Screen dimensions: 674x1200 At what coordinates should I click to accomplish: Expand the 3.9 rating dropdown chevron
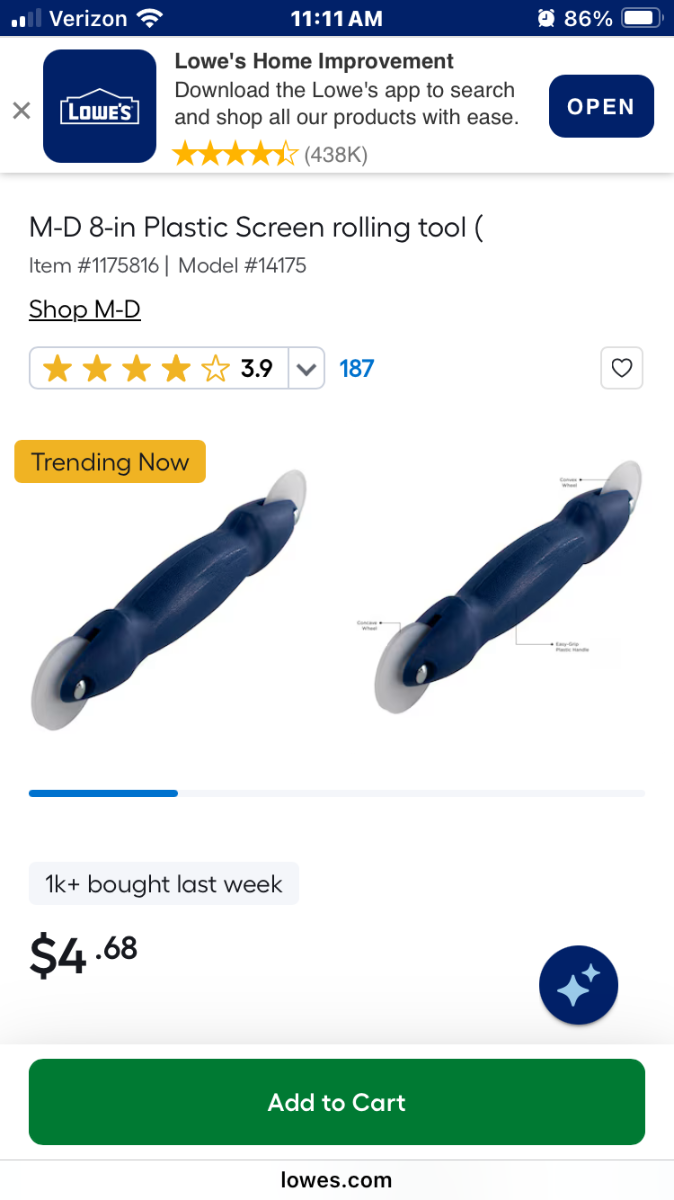306,368
